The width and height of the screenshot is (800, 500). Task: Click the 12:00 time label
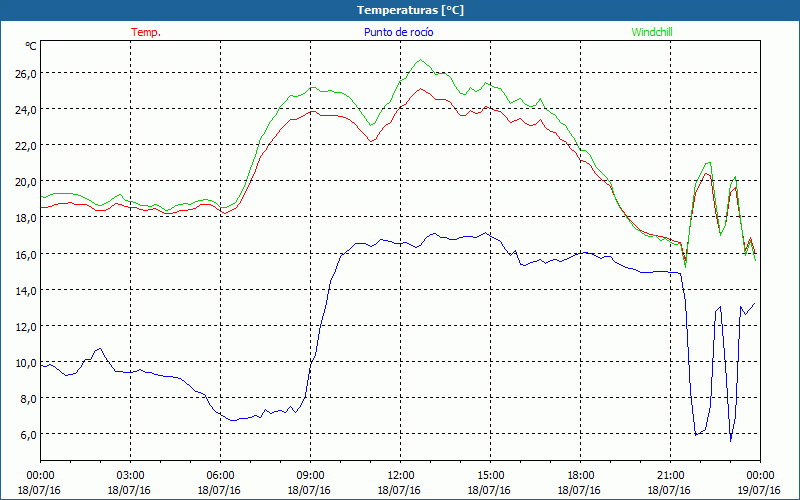pyautogui.click(x=399, y=476)
